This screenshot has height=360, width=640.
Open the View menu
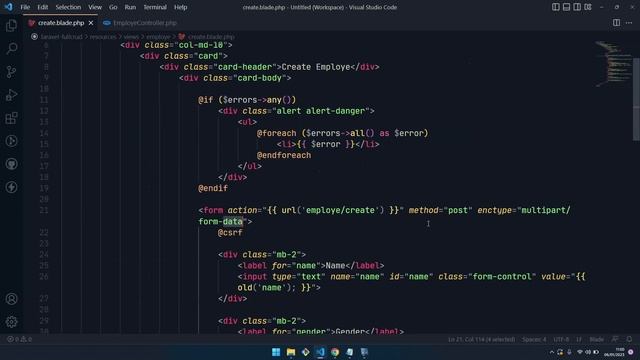95,7
